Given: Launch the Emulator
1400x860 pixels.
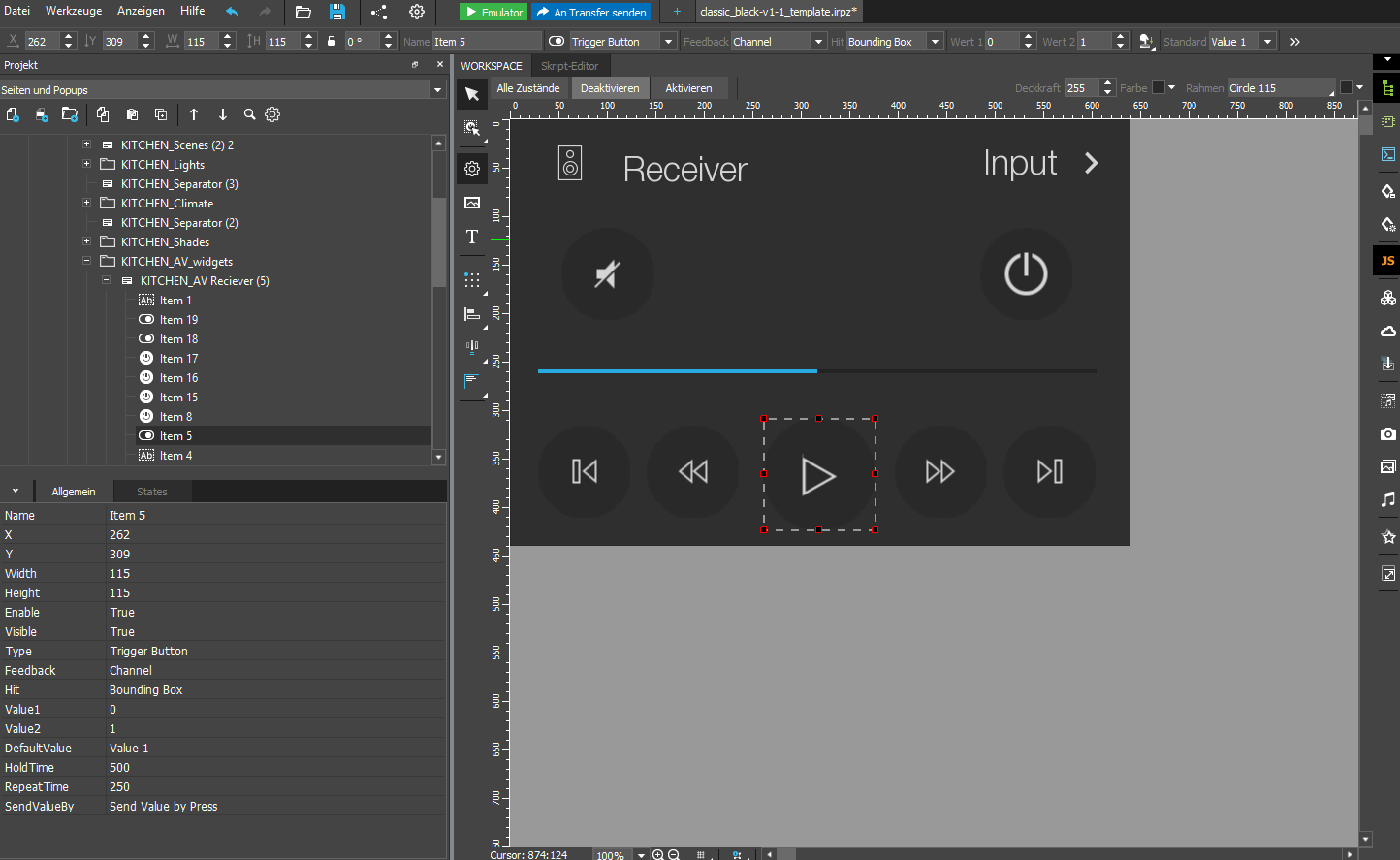Looking at the screenshot, I should pos(493,12).
